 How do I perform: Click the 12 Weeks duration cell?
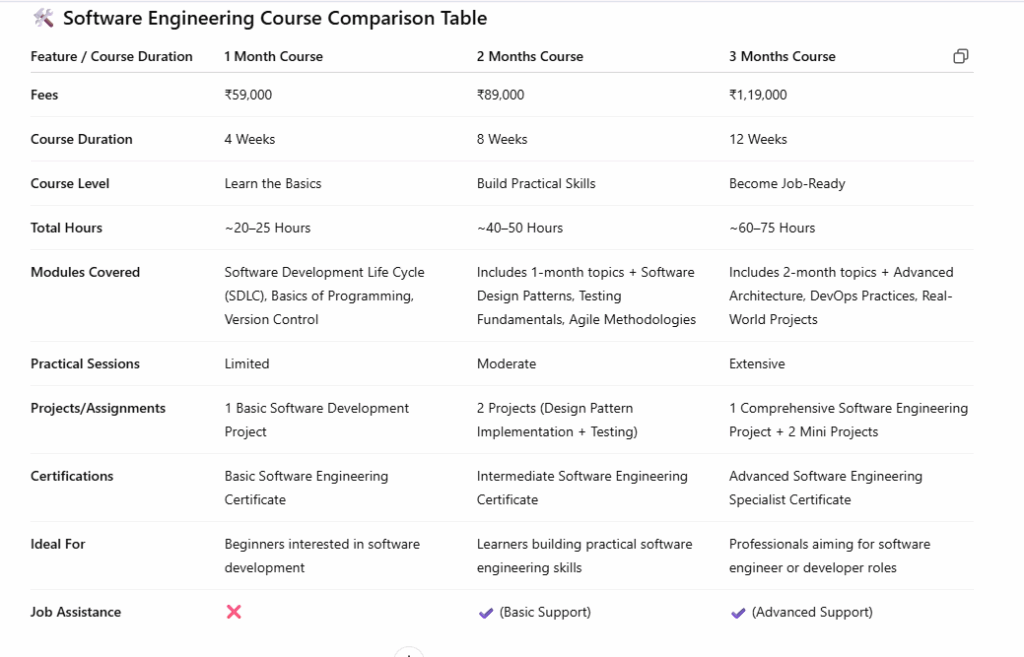(758, 139)
